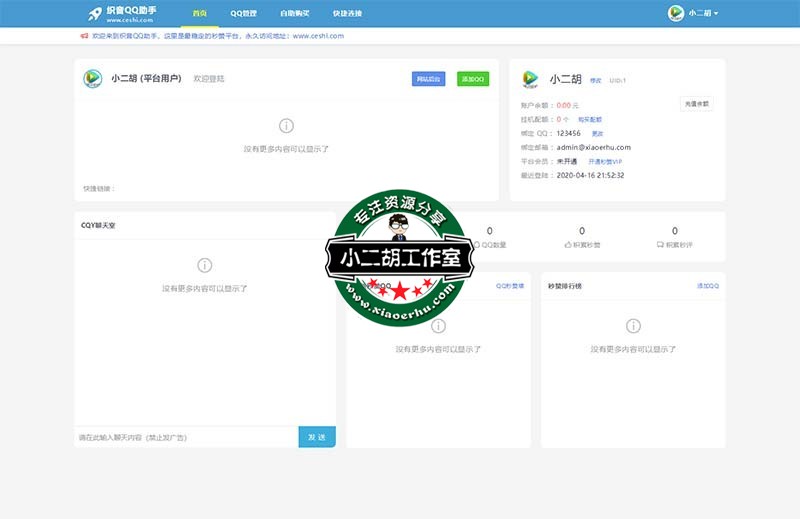Click the green 添加QQ button
The image size is (800, 519).
(473, 79)
